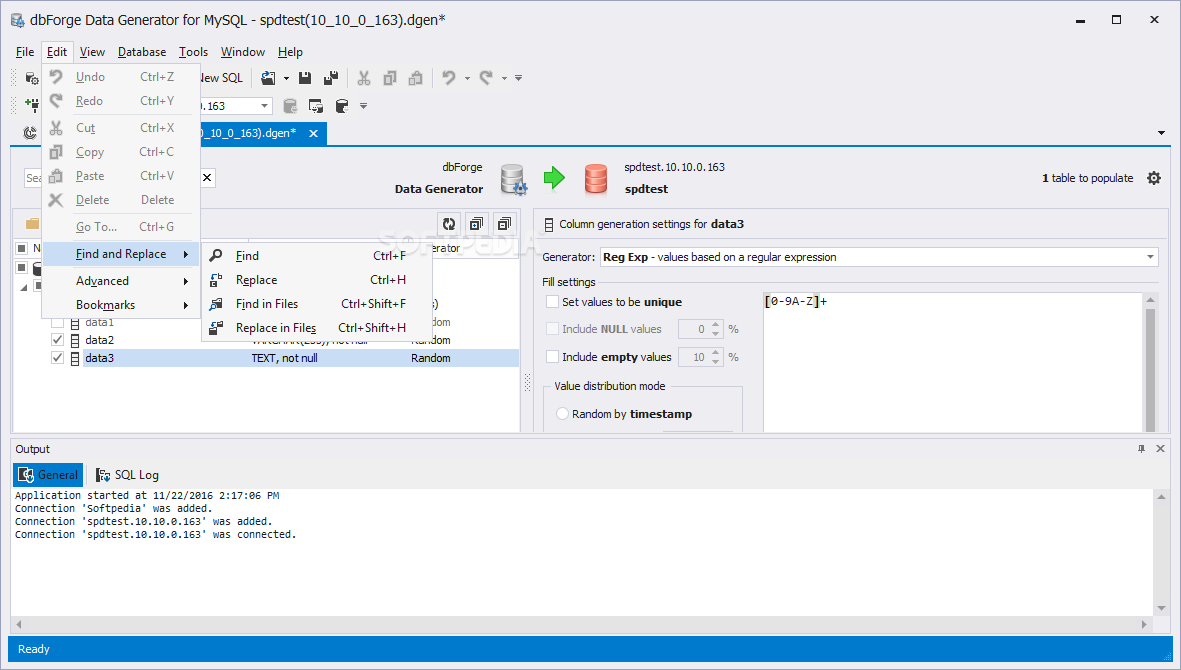Screen dimensions: 1181x670
Task: Enable Set values to be unique
Action: [553, 302]
